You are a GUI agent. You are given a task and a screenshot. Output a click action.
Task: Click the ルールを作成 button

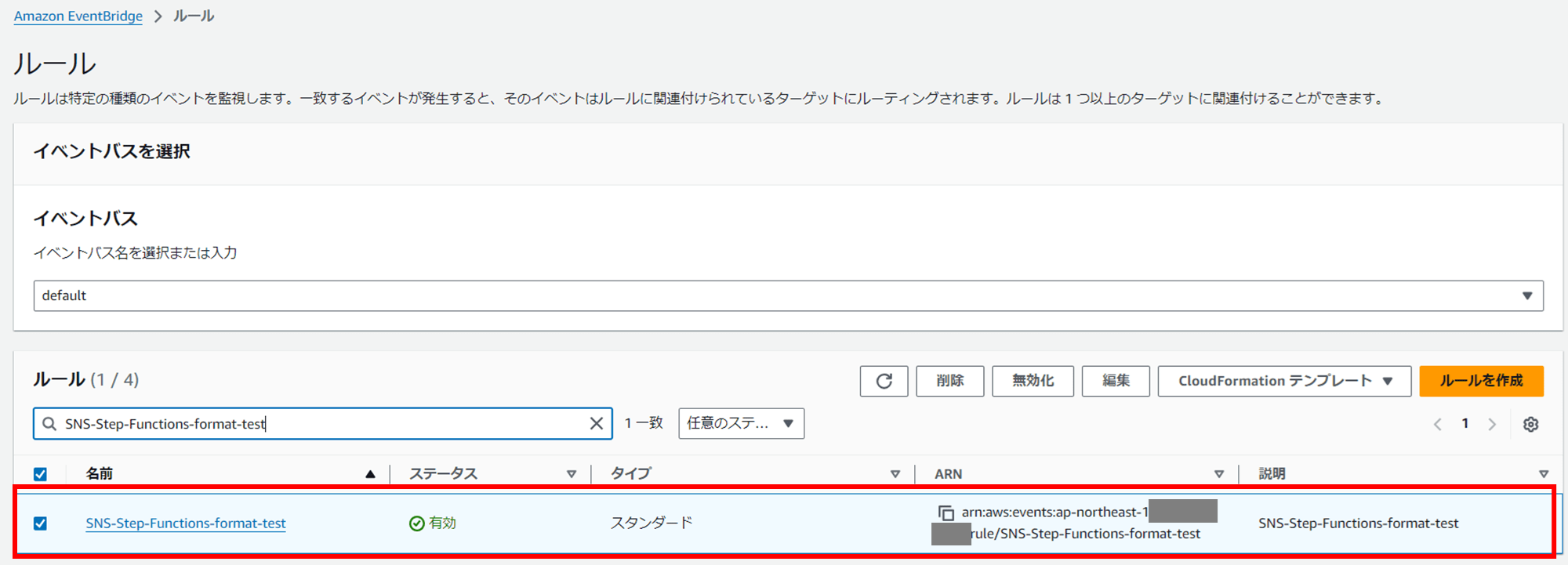tap(1481, 381)
